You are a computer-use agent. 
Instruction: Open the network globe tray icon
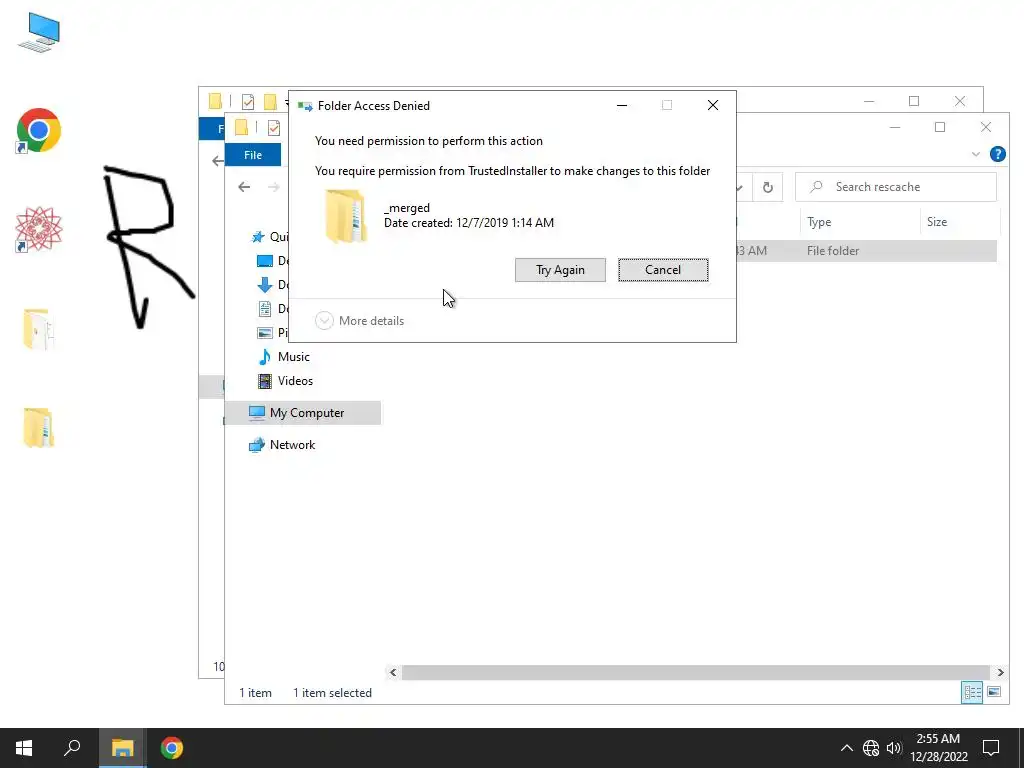click(871, 748)
